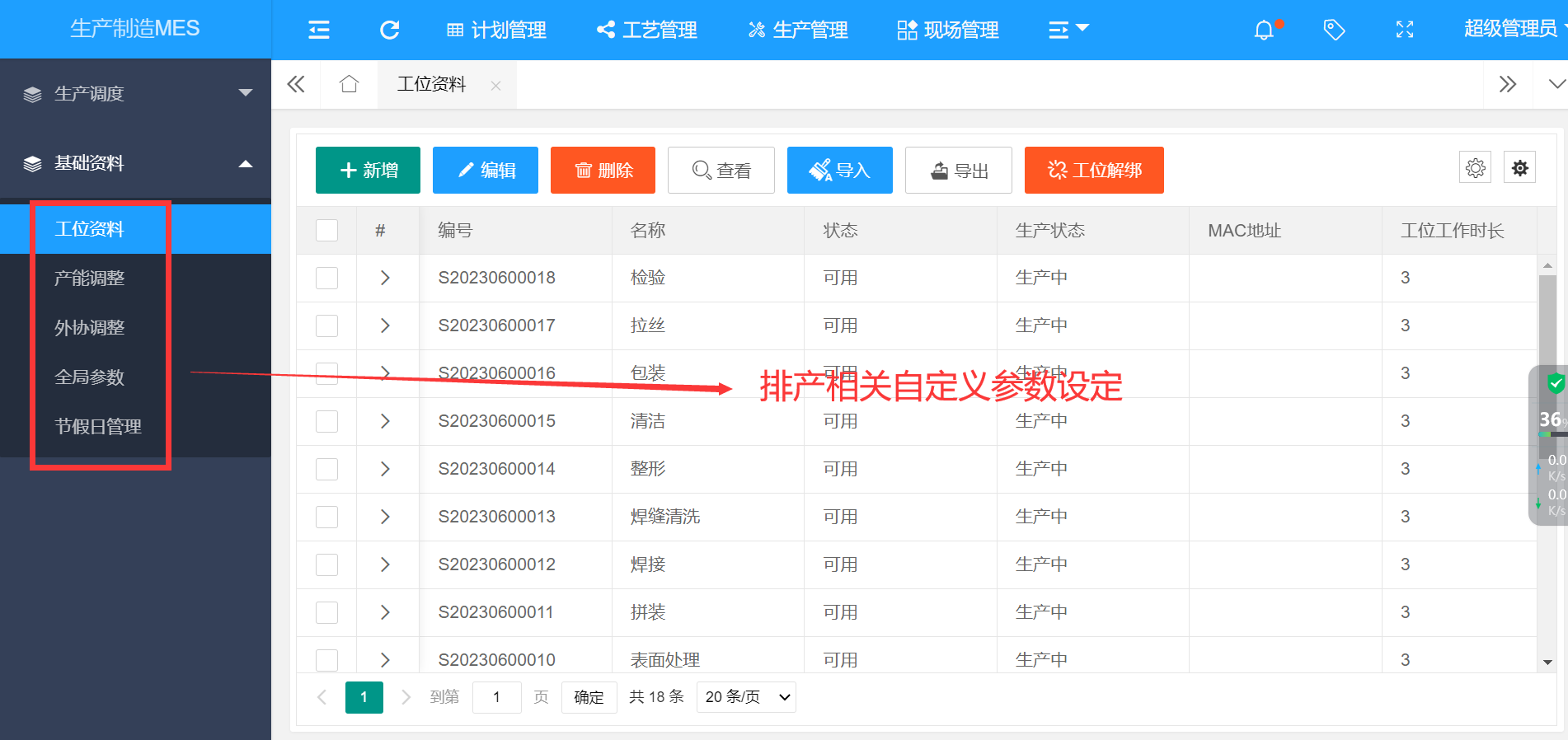Go to home tab icon
The width and height of the screenshot is (1568, 740).
tap(349, 84)
